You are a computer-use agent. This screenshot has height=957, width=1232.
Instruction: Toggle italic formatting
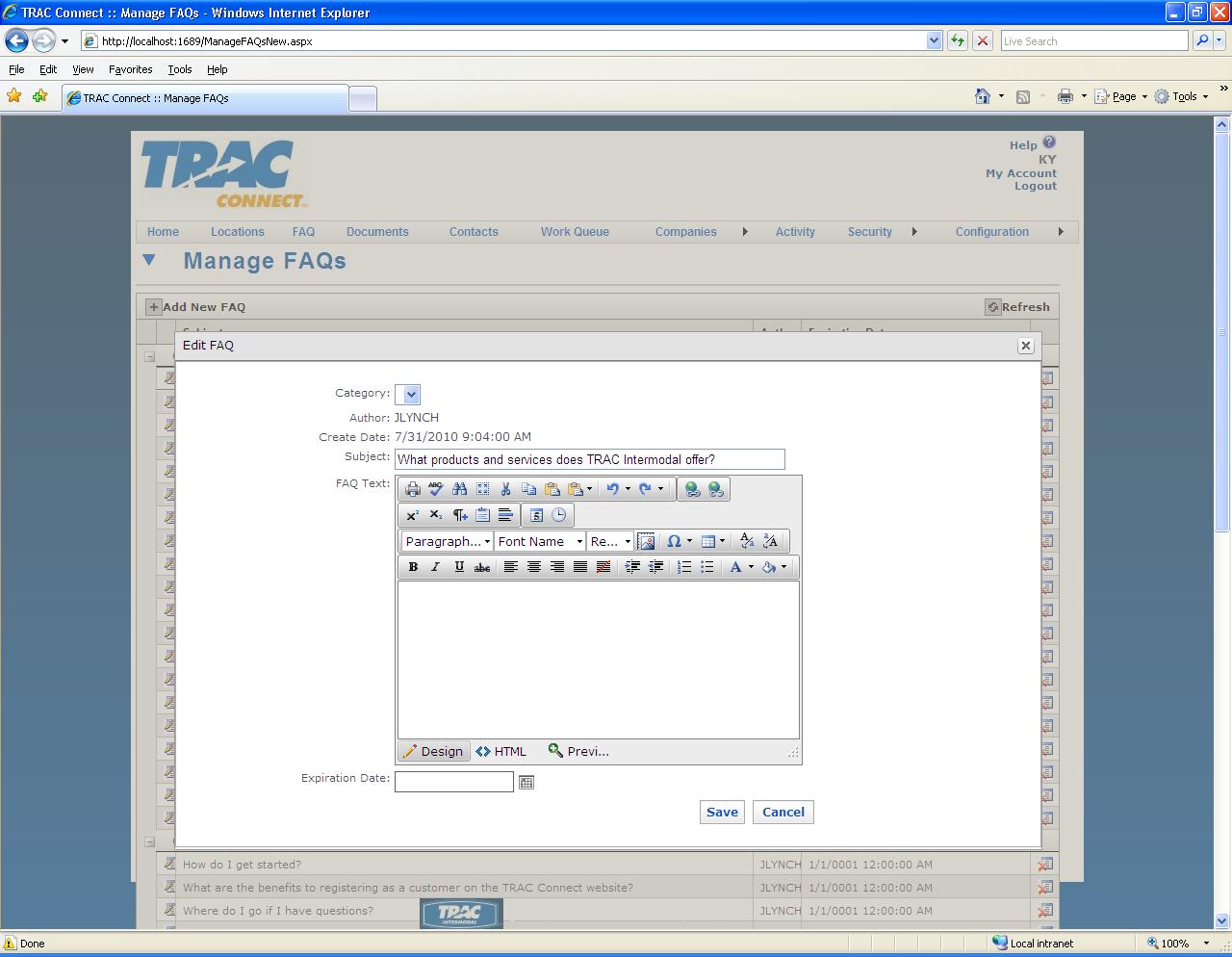436,567
